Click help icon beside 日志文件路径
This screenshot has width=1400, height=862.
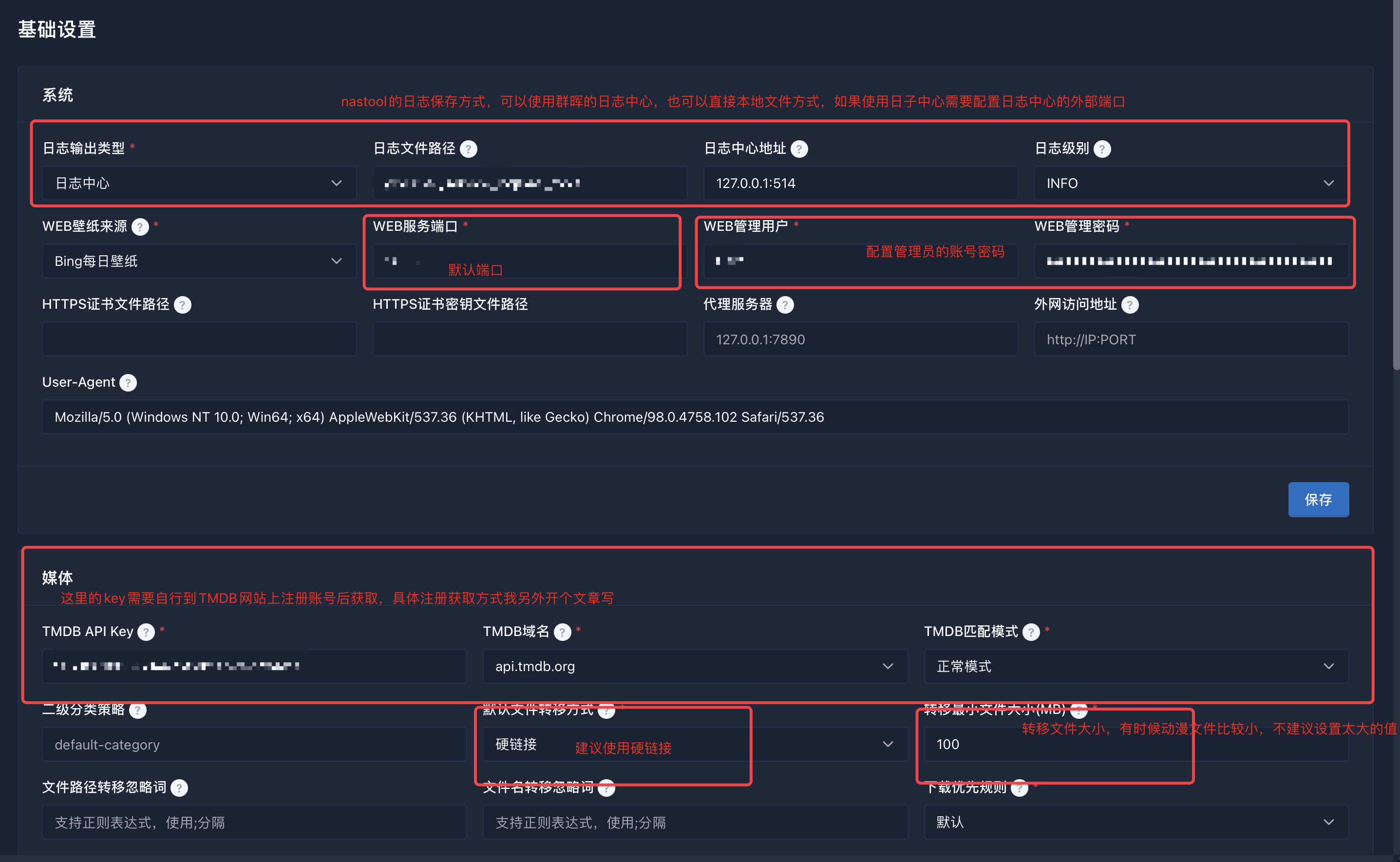pyautogui.click(x=468, y=149)
